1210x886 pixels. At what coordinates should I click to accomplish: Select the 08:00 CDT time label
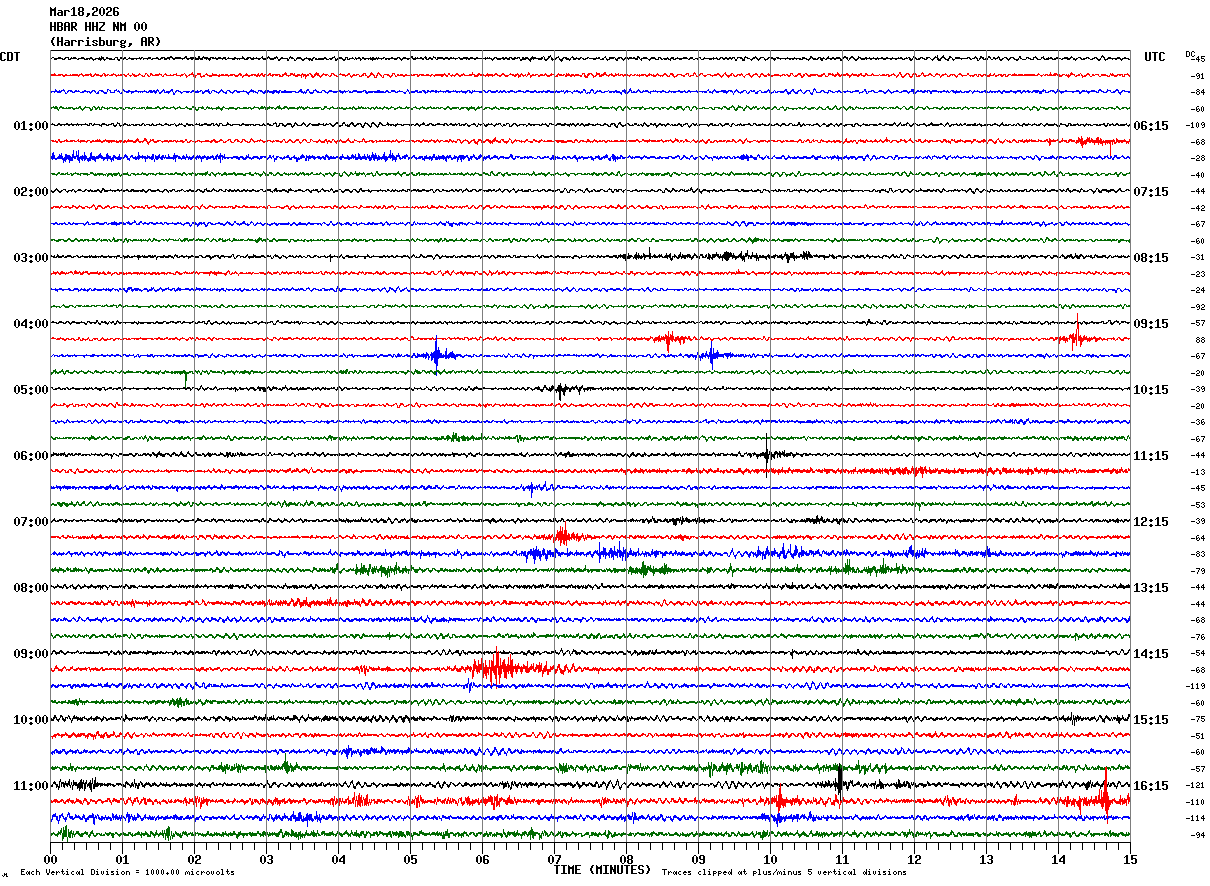31,588
